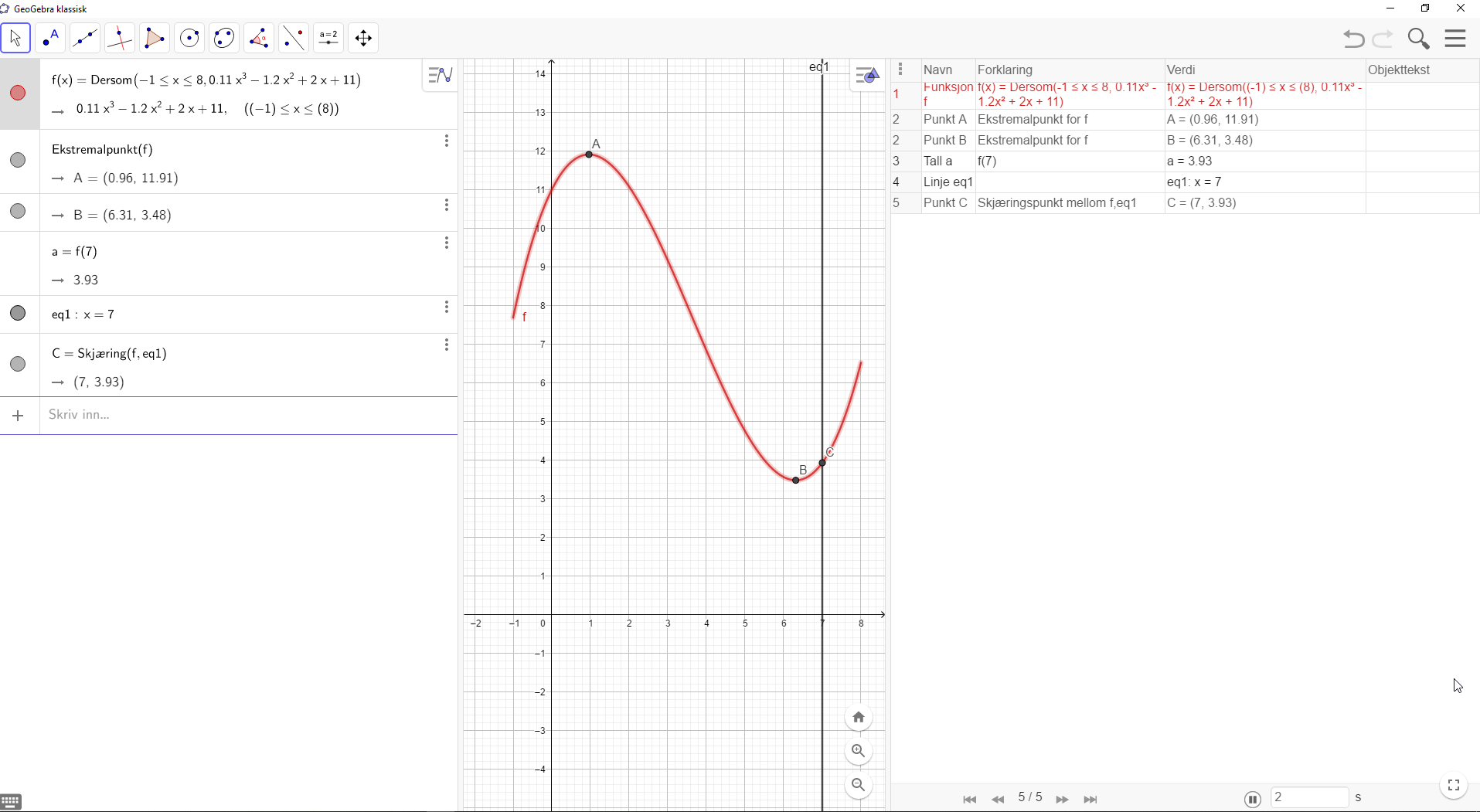Select the Reflect about line tool
The image size is (1480, 812).
(x=294, y=38)
